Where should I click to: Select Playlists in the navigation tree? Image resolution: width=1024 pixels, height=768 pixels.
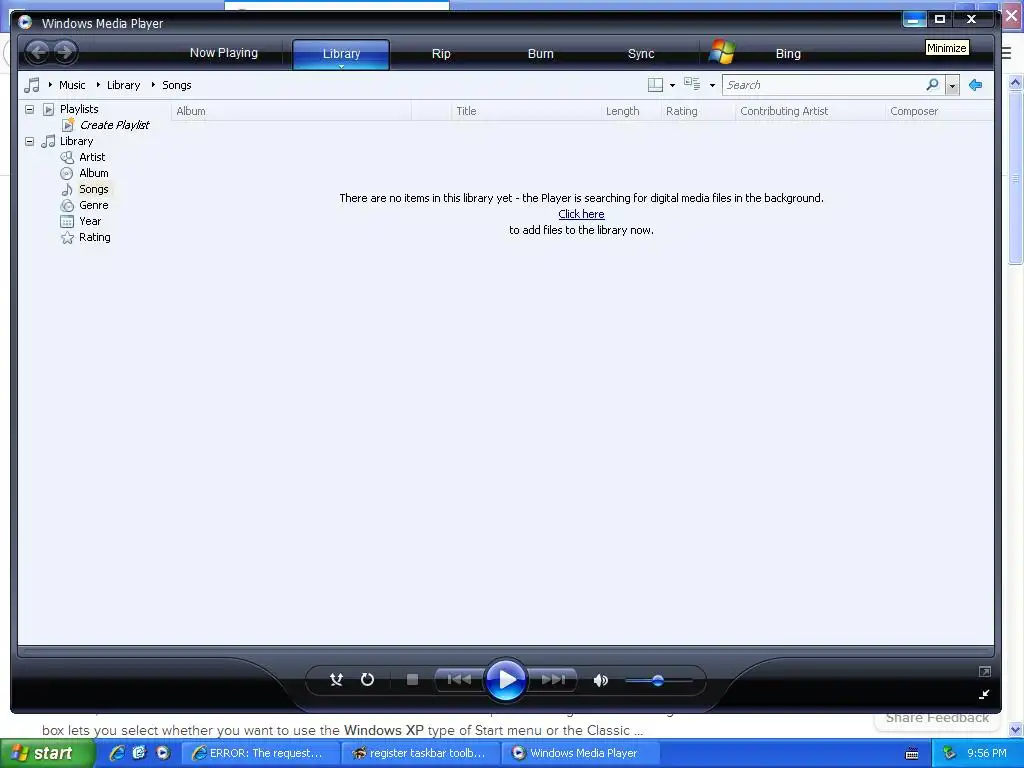point(79,109)
